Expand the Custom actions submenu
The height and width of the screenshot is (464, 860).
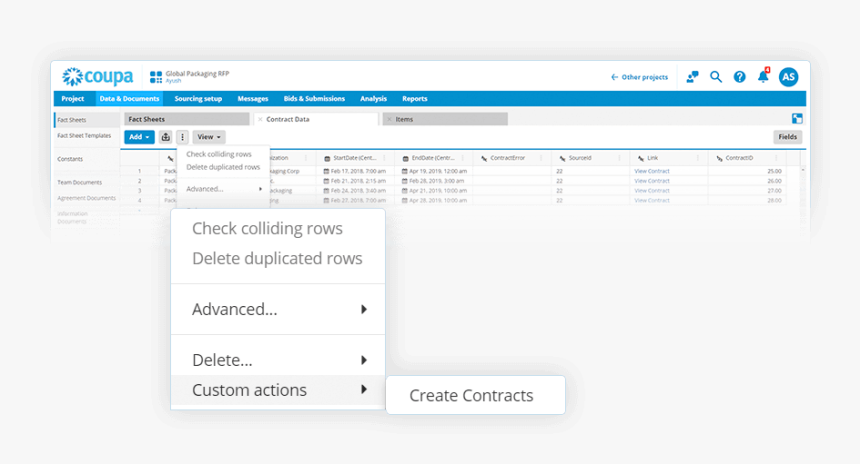278,390
